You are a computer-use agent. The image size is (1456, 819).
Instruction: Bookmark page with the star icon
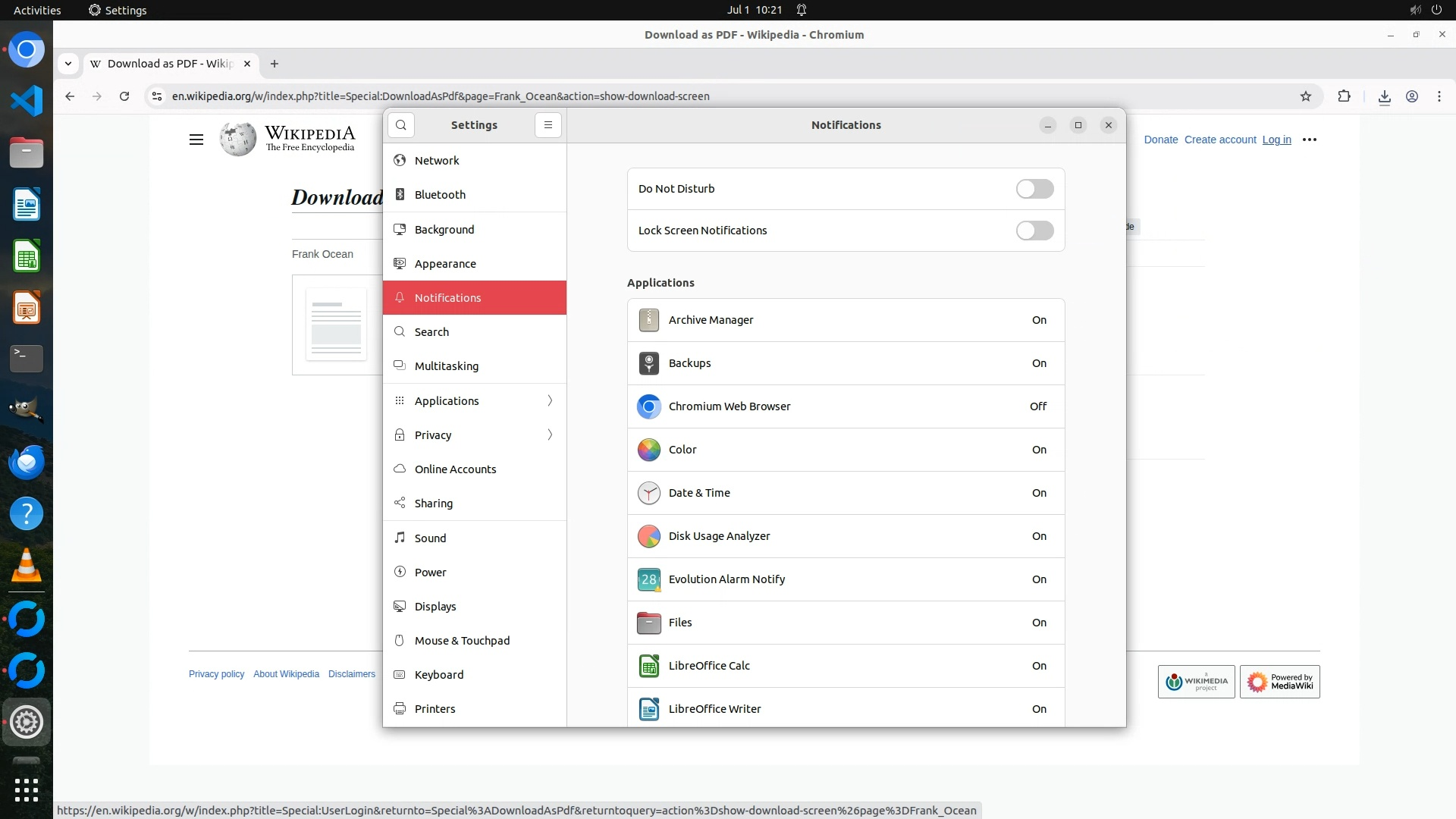[1305, 96]
